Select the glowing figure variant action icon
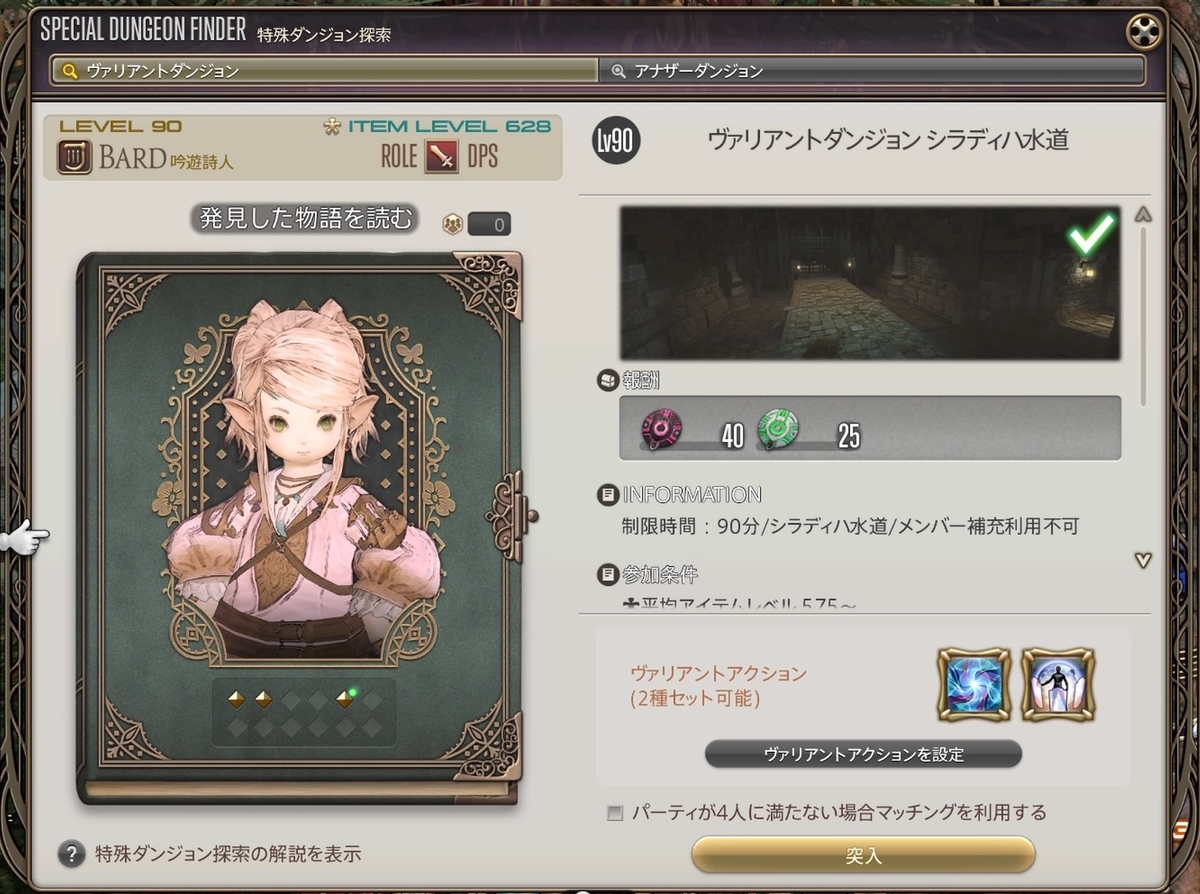The image size is (1200, 894). [1058, 685]
